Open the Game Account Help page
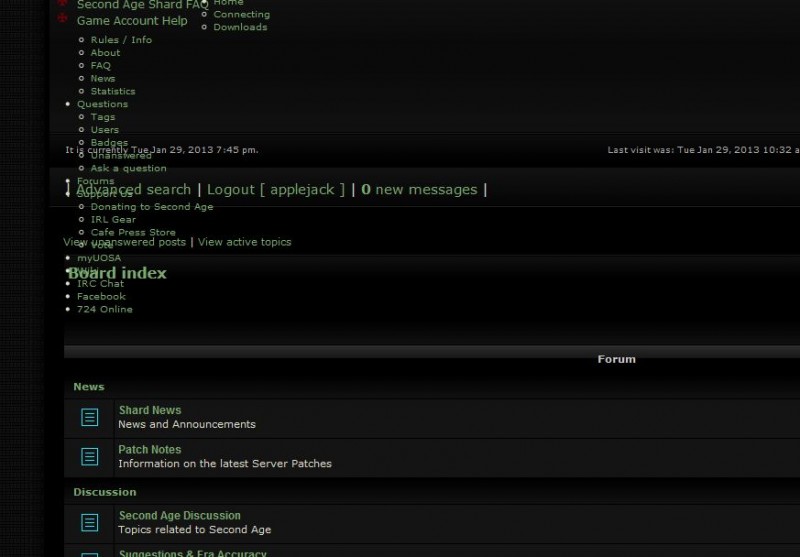 pyautogui.click(x=132, y=21)
